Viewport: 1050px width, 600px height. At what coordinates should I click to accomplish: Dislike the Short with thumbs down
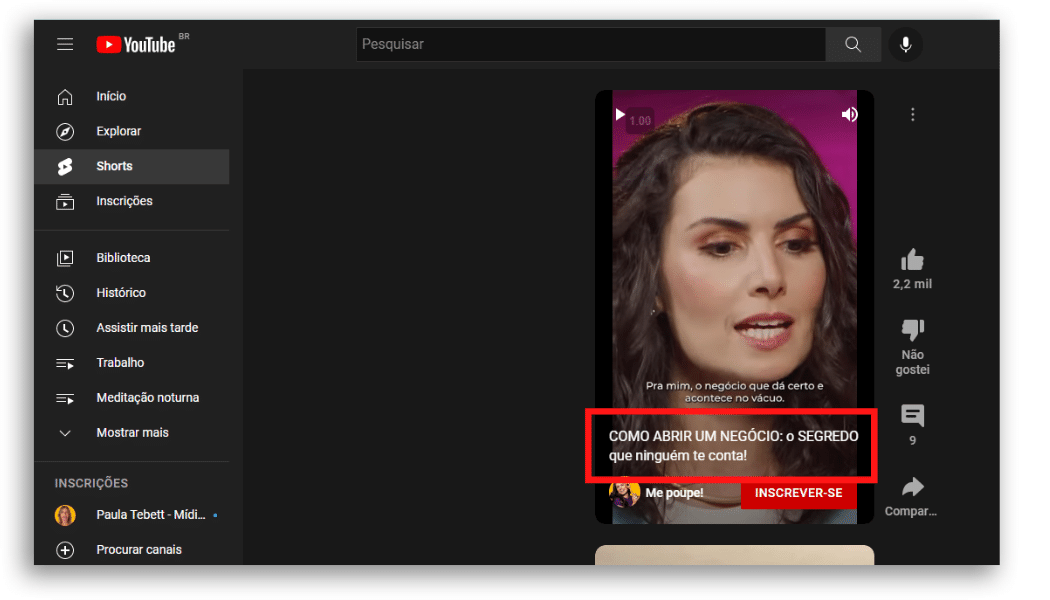[x=912, y=329]
